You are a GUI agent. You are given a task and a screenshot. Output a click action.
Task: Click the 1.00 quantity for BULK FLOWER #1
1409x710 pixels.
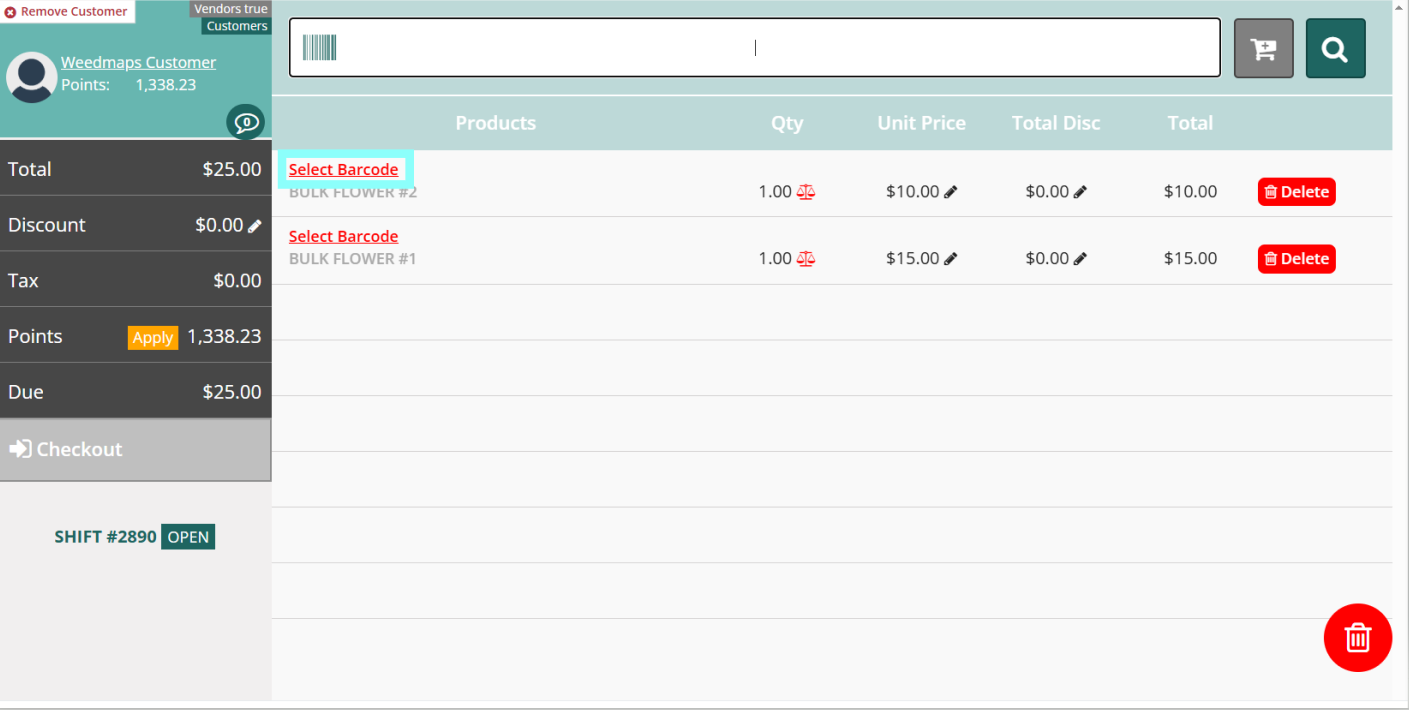(x=775, y=259)
